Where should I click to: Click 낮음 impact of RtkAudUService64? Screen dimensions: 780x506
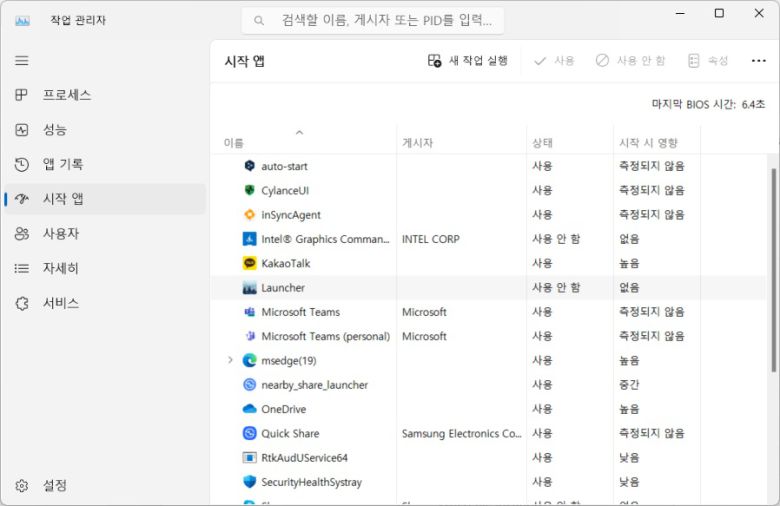coord(629,457)
